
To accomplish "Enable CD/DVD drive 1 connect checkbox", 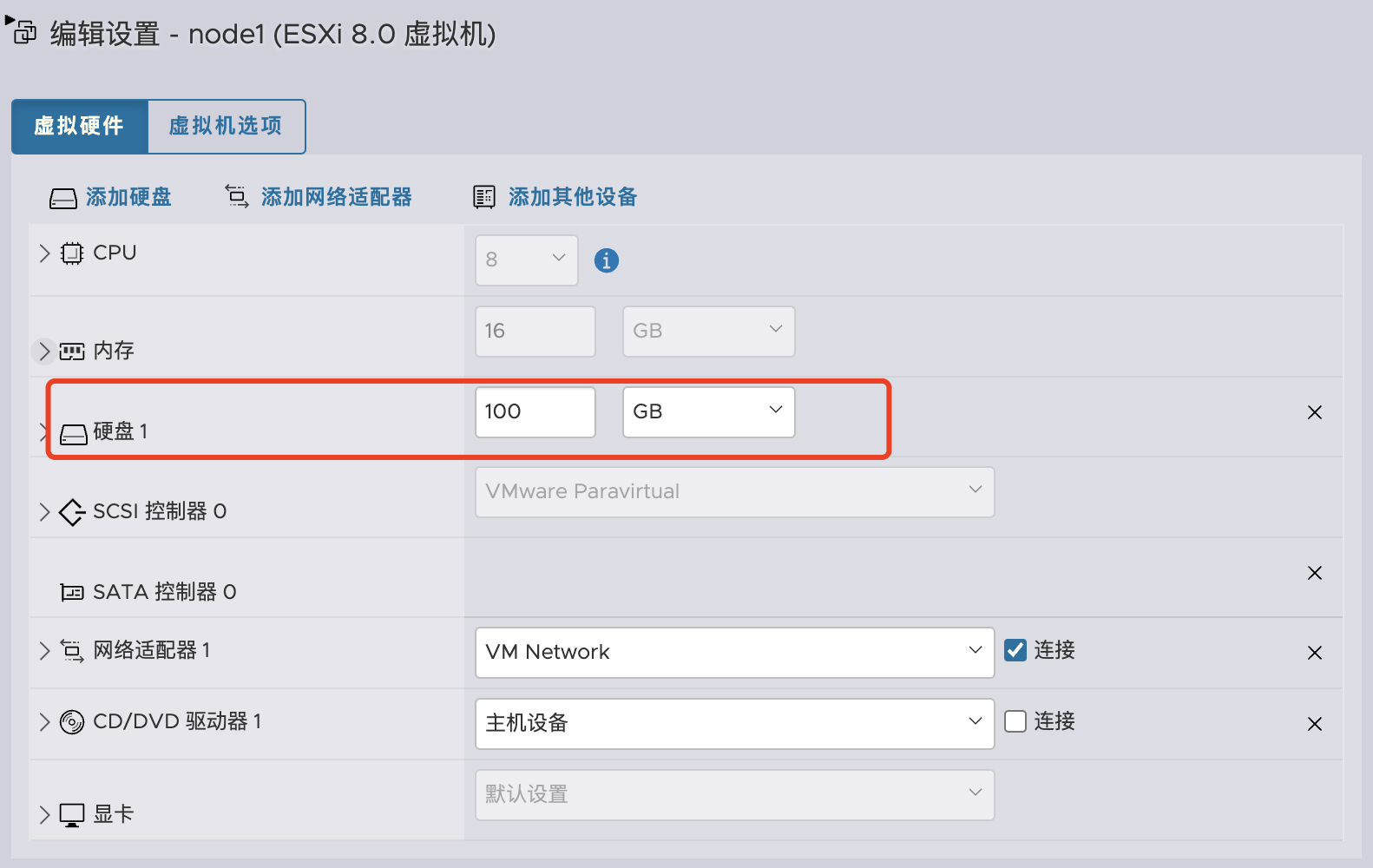I will (x=1015, y=721).
